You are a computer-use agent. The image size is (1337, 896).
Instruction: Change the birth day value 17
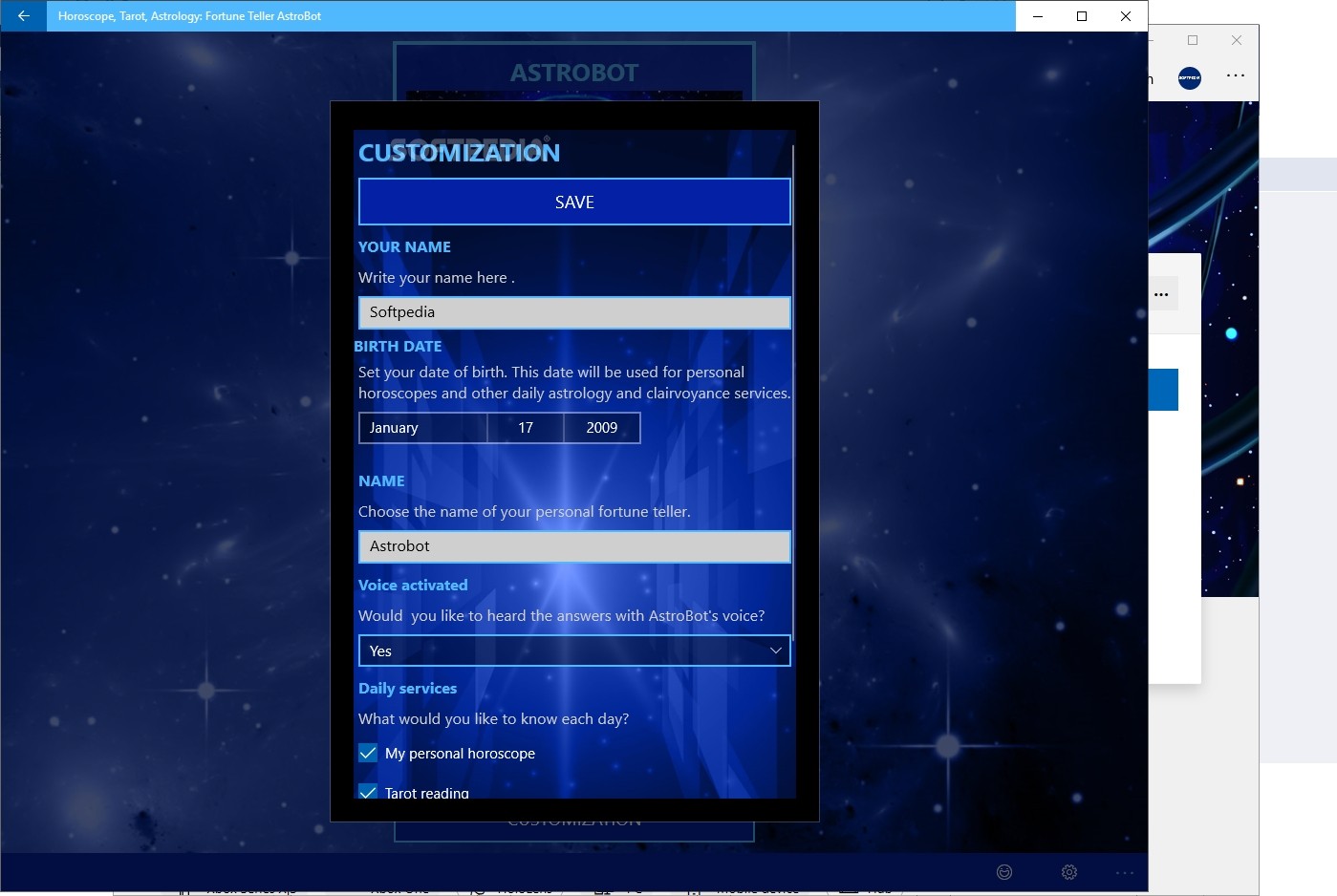tap(526, 428)
